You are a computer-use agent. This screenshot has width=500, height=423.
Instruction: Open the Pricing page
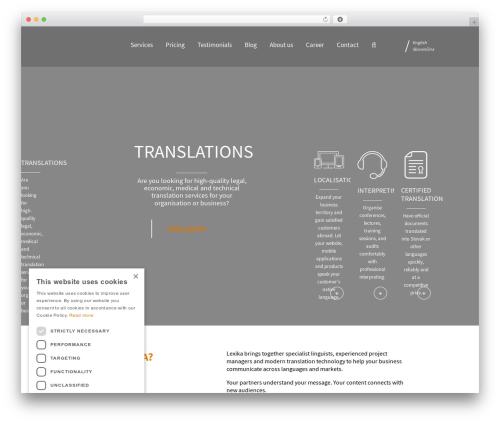tap(175, 45)
